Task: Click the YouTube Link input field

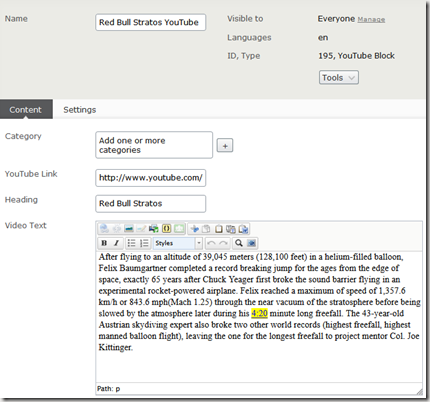Action: [151, 178]
